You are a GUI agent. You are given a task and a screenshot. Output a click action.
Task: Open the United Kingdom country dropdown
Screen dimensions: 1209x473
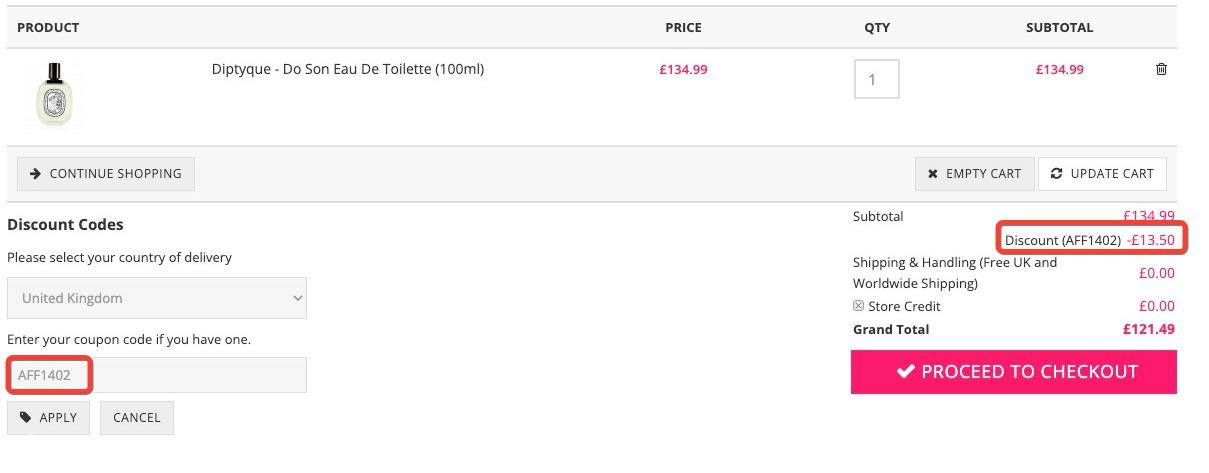click(157, 298)
